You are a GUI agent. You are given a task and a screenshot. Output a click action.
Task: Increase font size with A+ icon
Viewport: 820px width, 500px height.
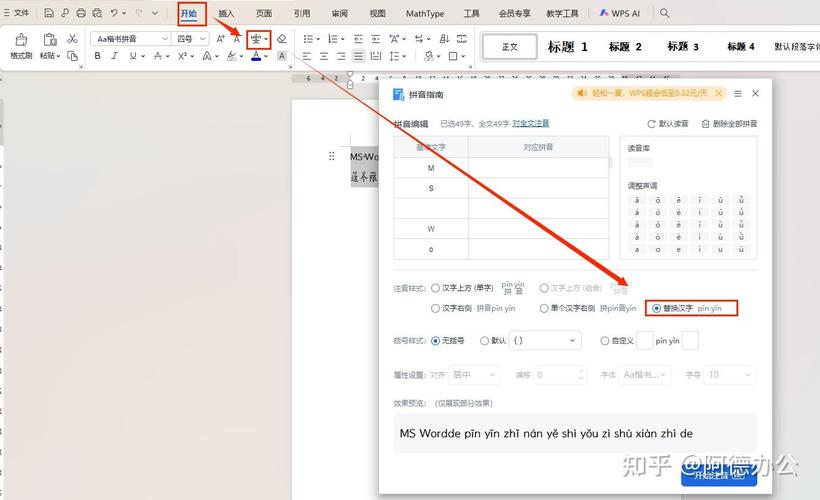click(221, 39)
